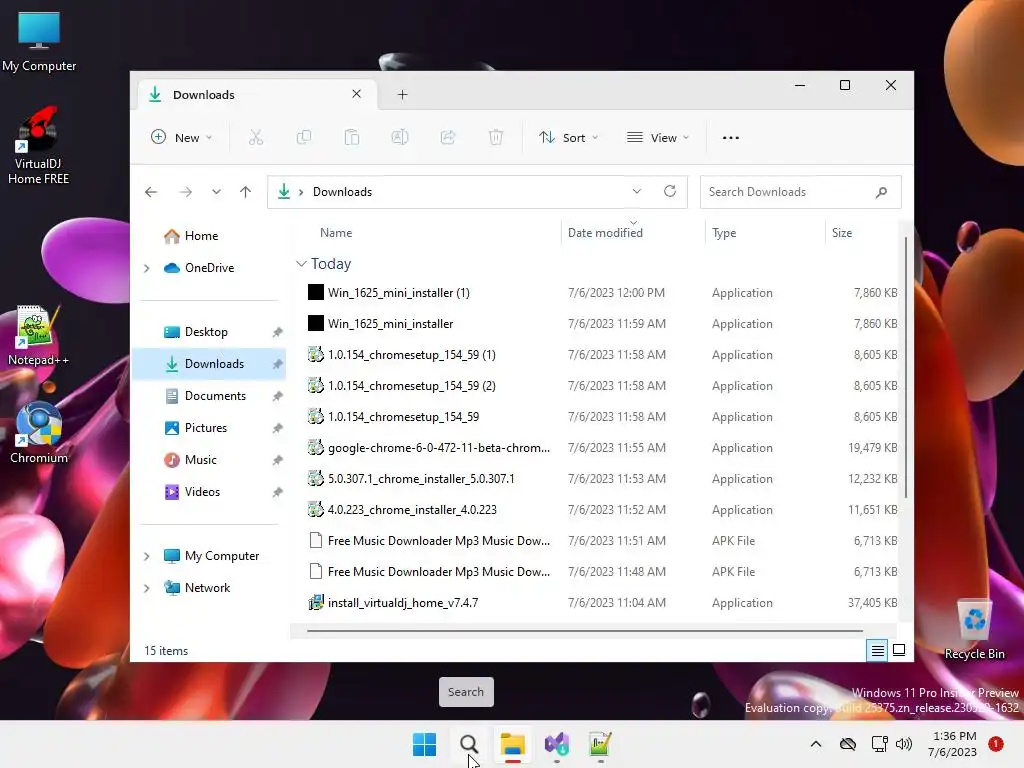Go up one folder level arrow

click(246, 192)
